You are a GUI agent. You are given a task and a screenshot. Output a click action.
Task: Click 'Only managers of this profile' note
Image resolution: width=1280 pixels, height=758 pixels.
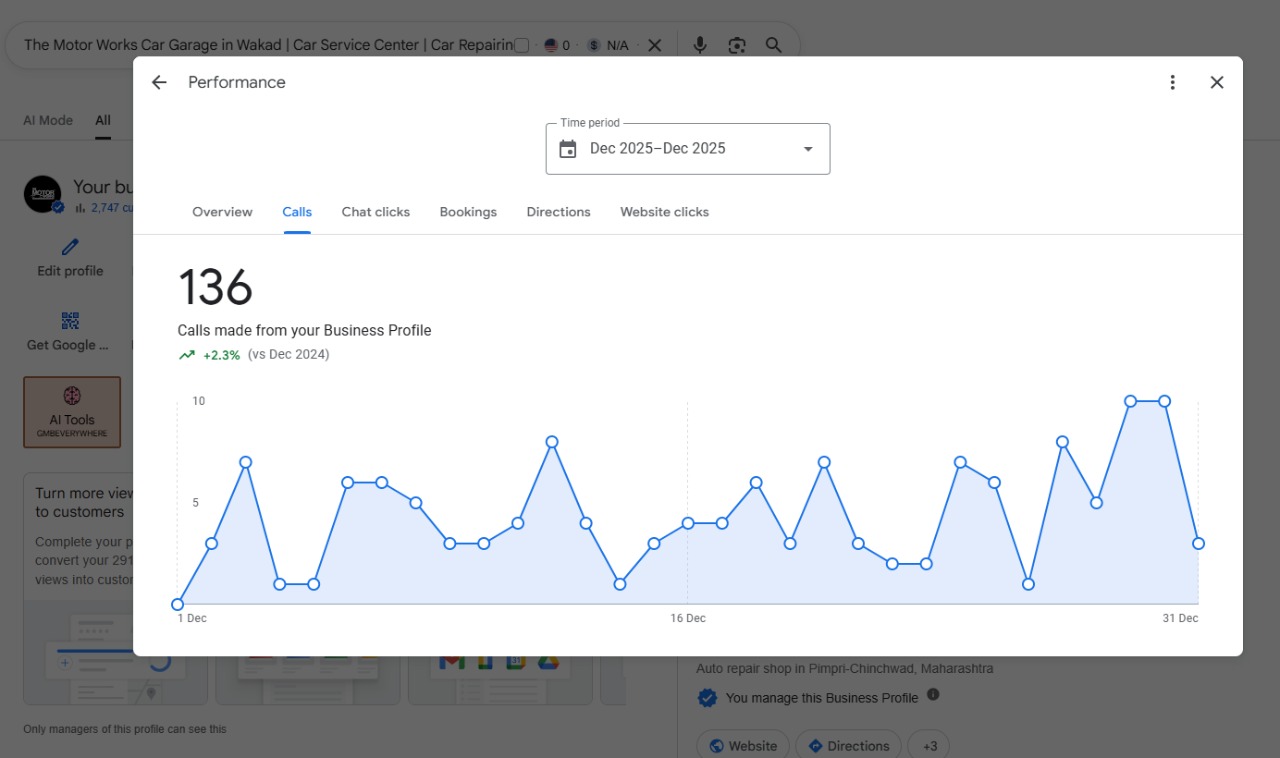(125, 729)
